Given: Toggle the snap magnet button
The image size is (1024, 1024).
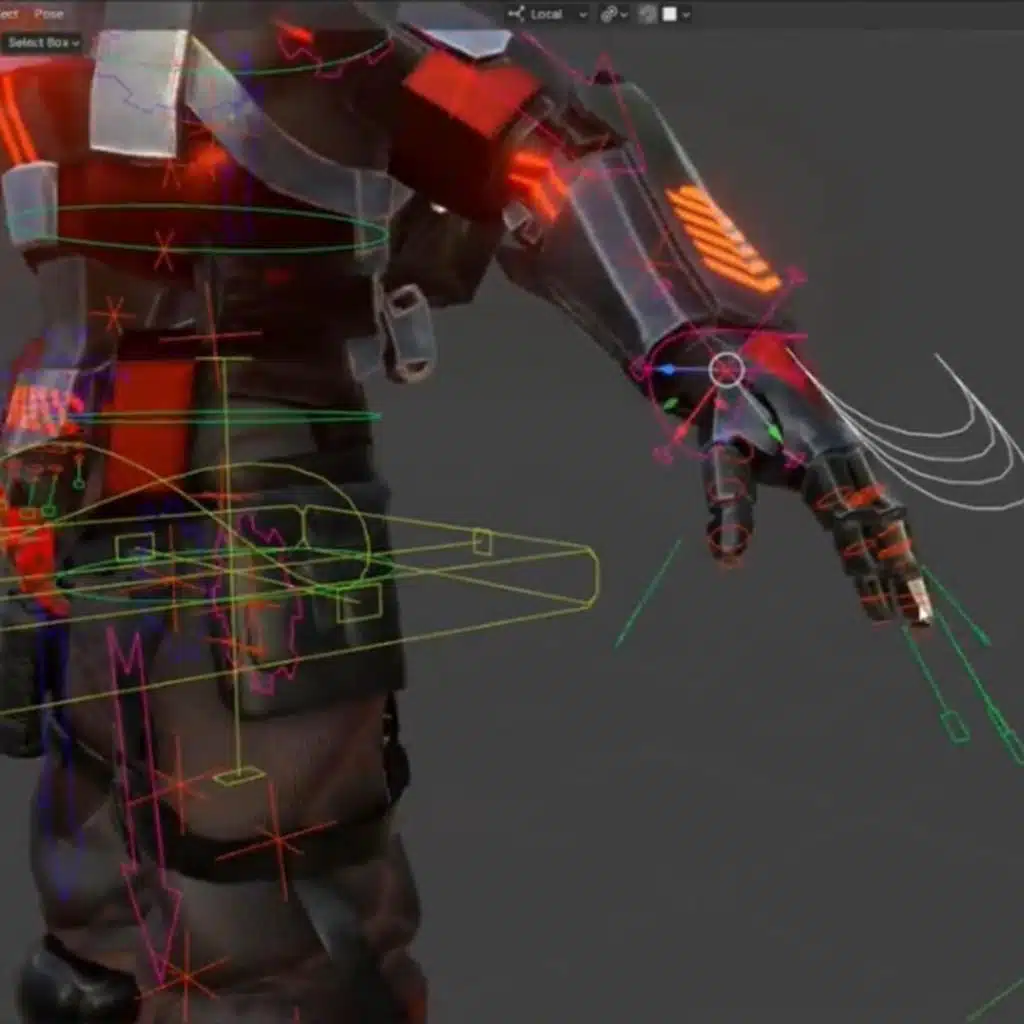Looking at the screenshot, I should [x=648, y=14].
